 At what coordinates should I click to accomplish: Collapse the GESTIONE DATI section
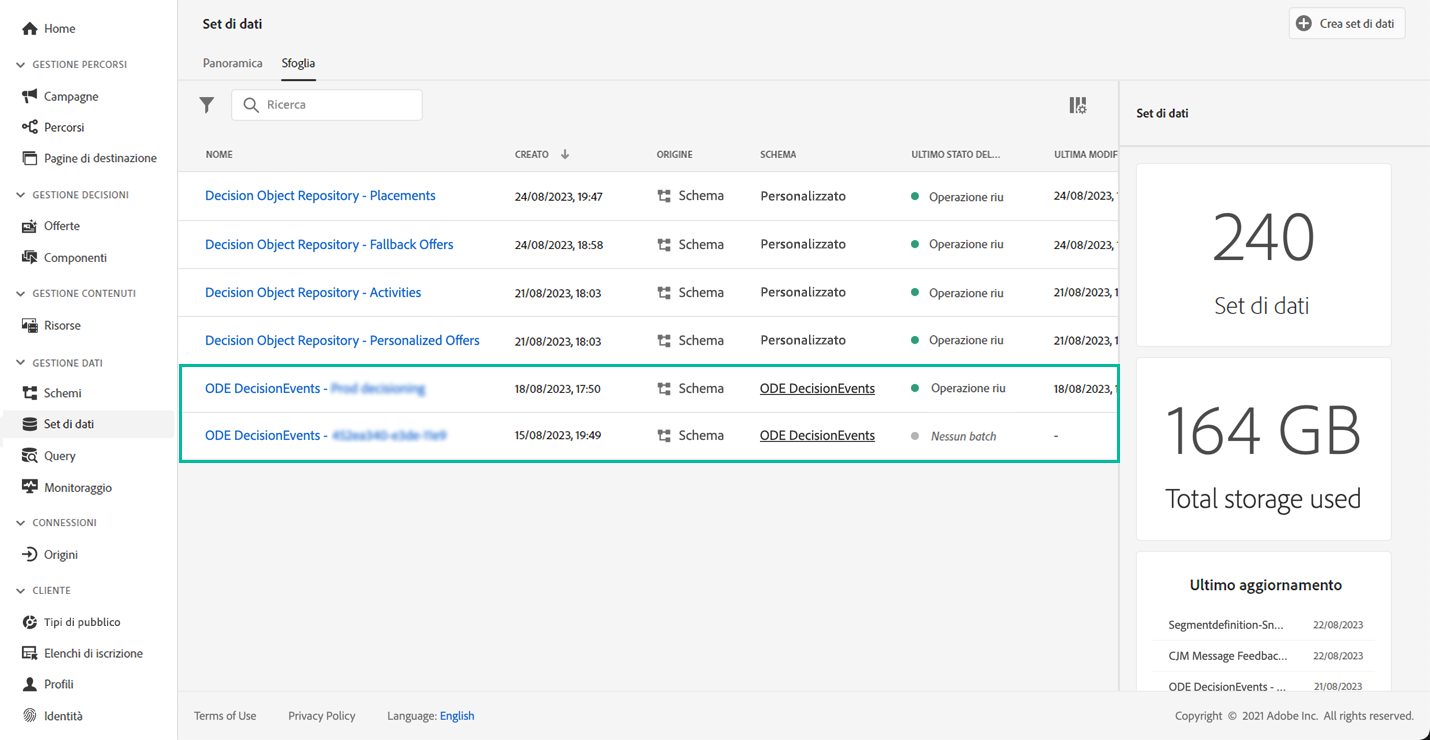[x=21, y=363]
